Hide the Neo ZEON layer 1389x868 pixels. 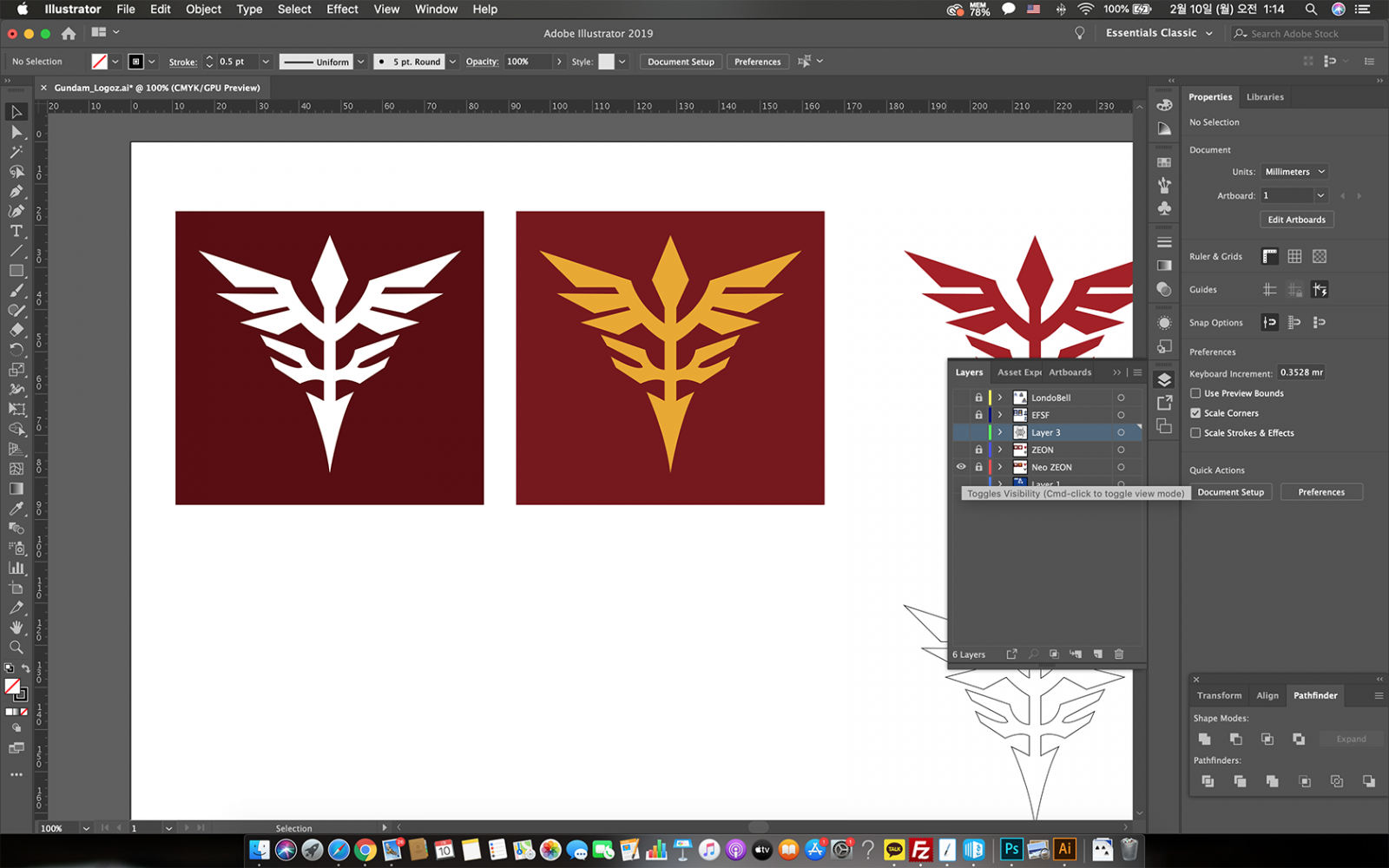click(961, 467)
